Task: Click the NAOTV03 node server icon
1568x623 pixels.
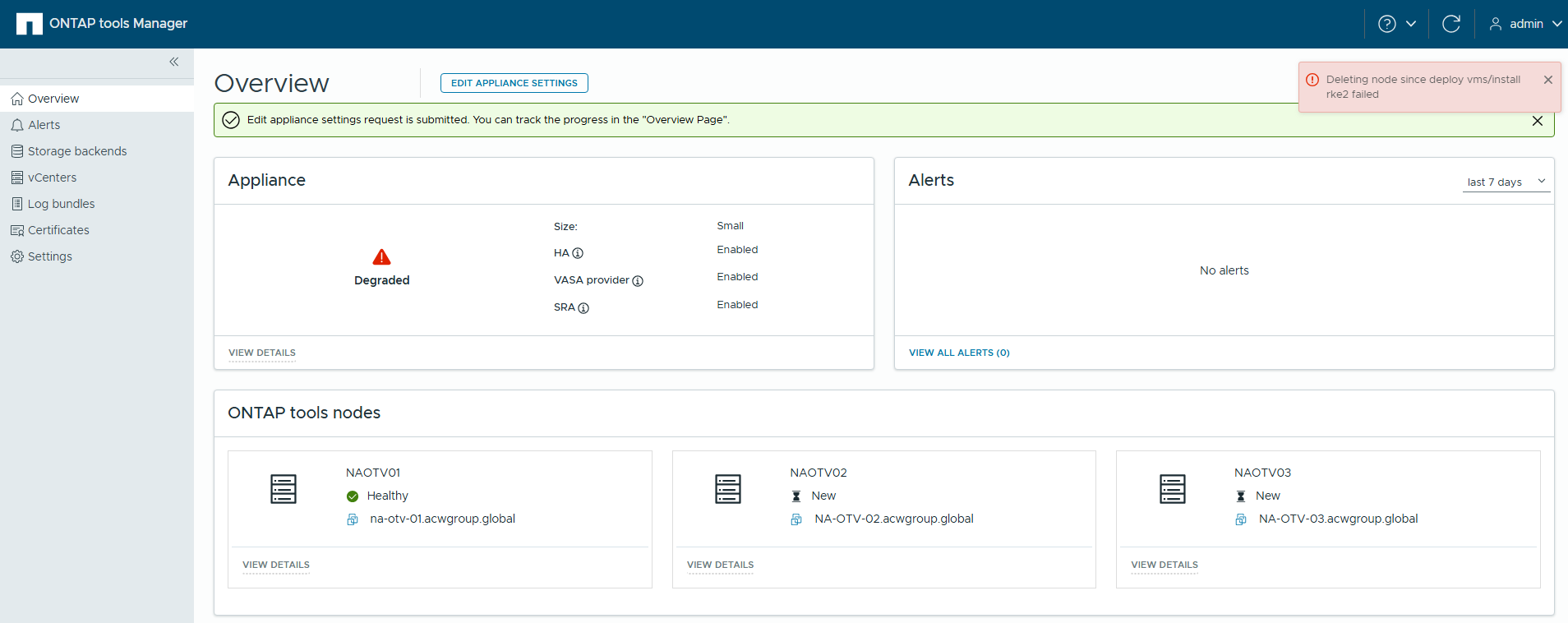Action: [1172, 489]
